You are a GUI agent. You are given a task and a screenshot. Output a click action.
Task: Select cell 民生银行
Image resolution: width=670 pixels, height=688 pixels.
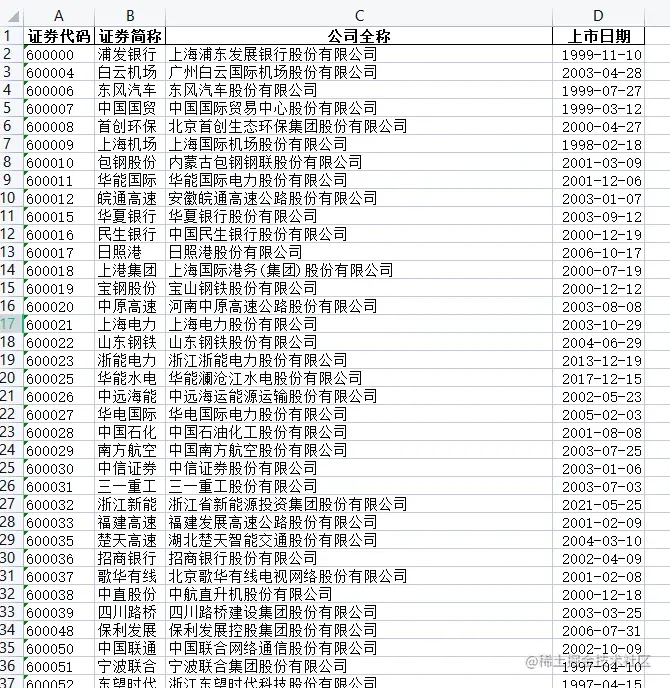[x=130, y=234]
